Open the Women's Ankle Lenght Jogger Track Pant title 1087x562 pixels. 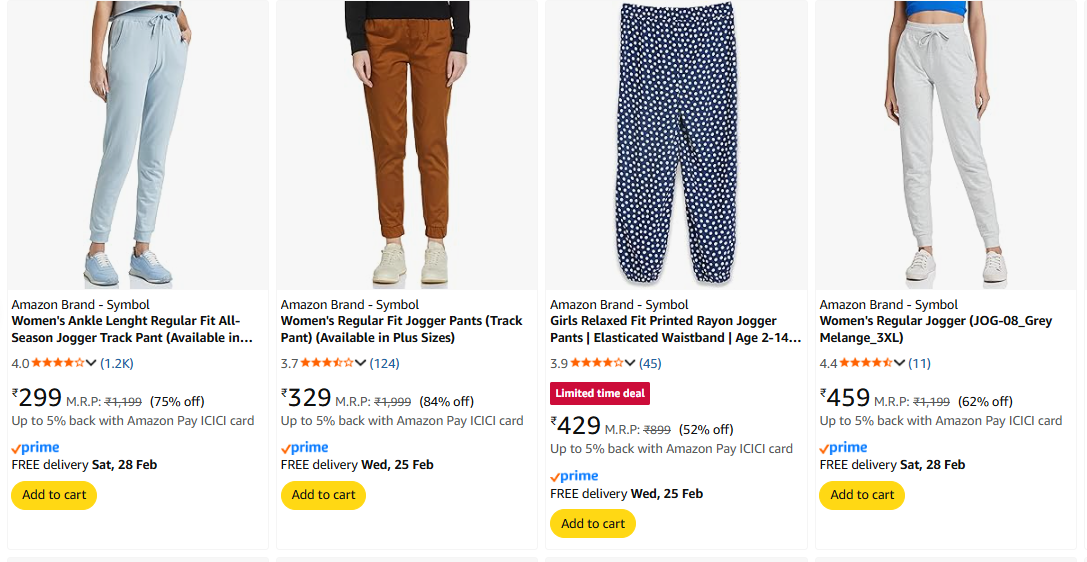coord(131,329)
